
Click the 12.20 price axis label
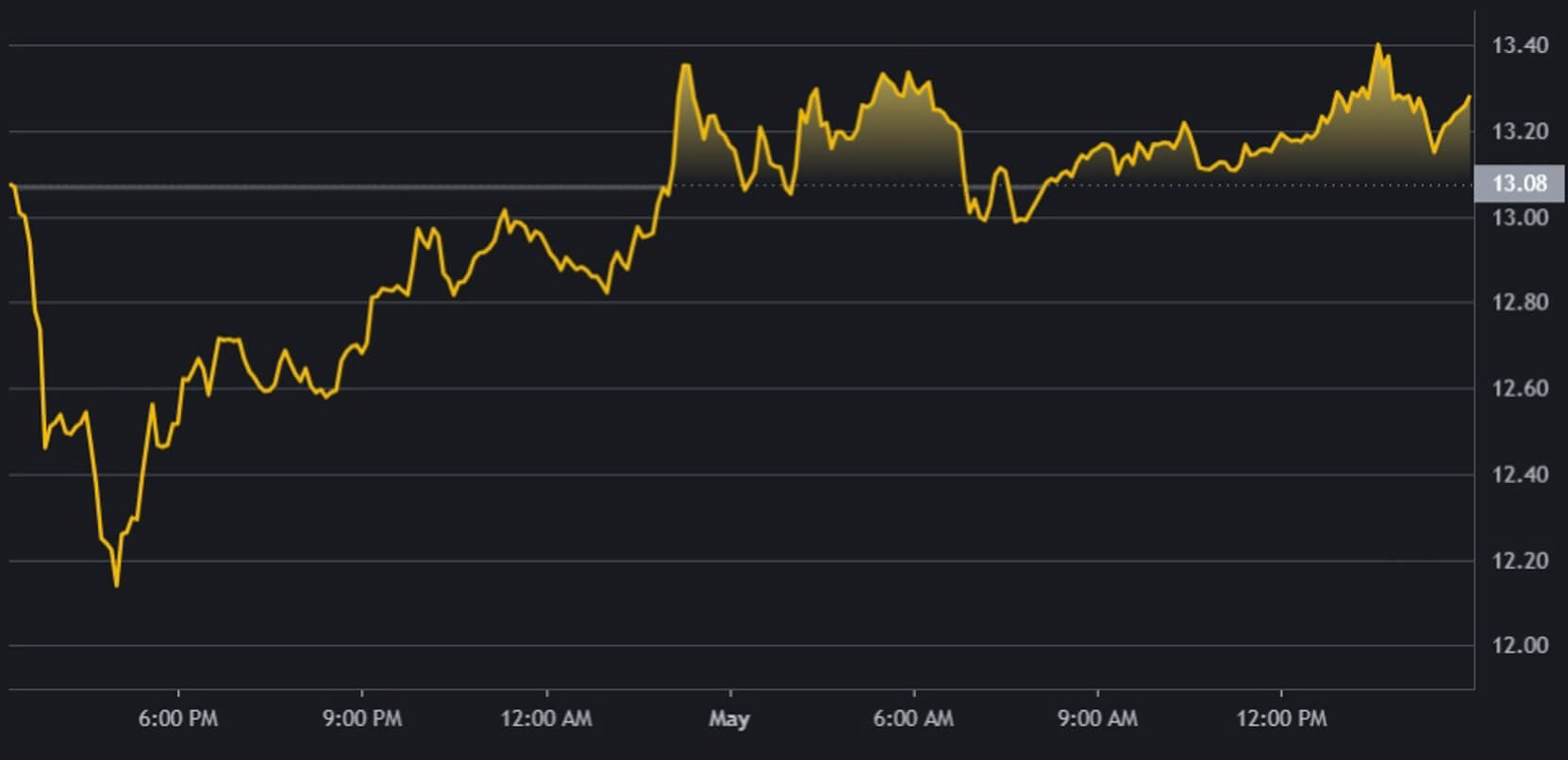click(x=1519, y=561)
